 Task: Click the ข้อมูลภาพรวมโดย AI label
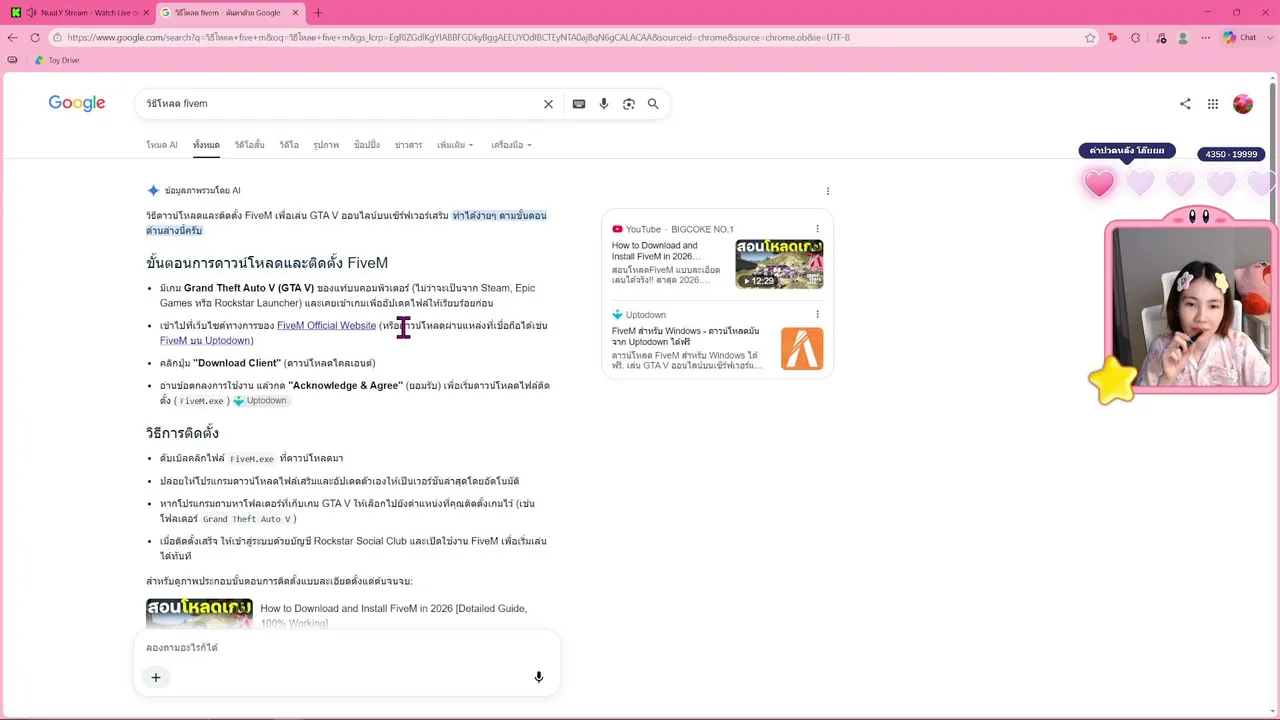tap(202, 191)
